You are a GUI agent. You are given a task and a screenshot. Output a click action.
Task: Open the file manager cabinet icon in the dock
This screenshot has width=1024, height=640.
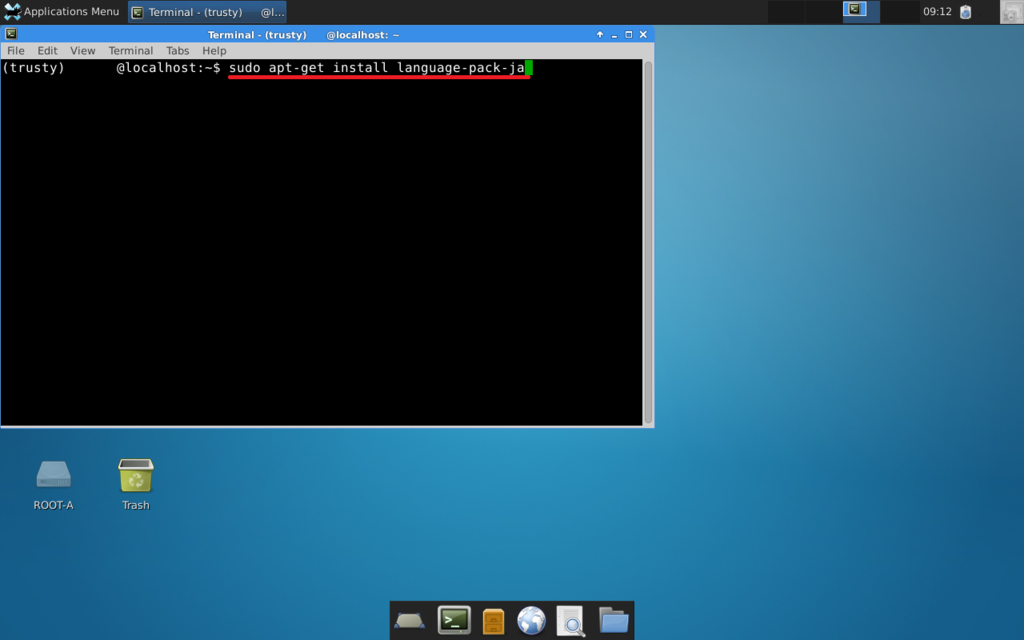493,620
